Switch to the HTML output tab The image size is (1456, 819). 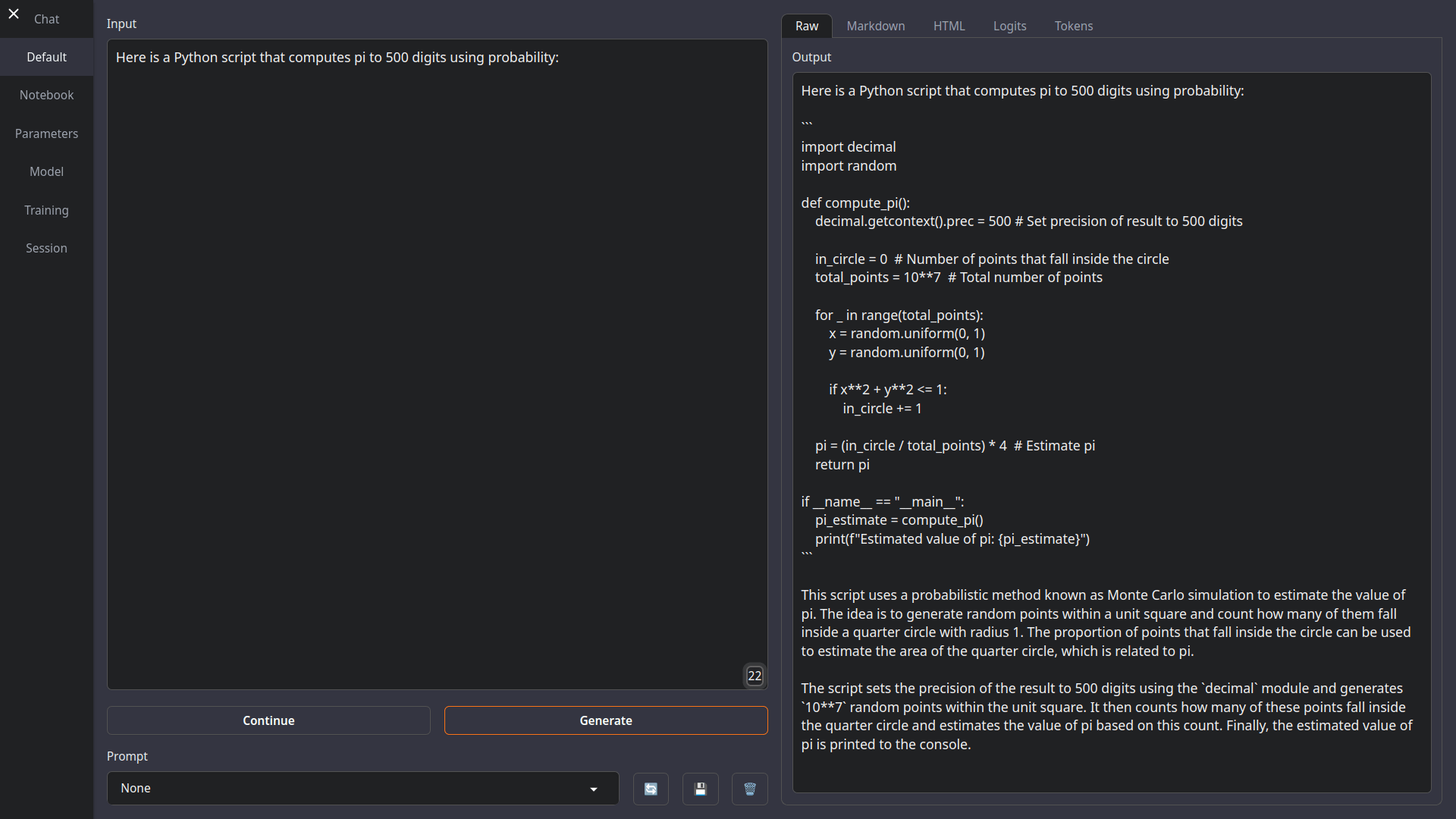[949, 26]
